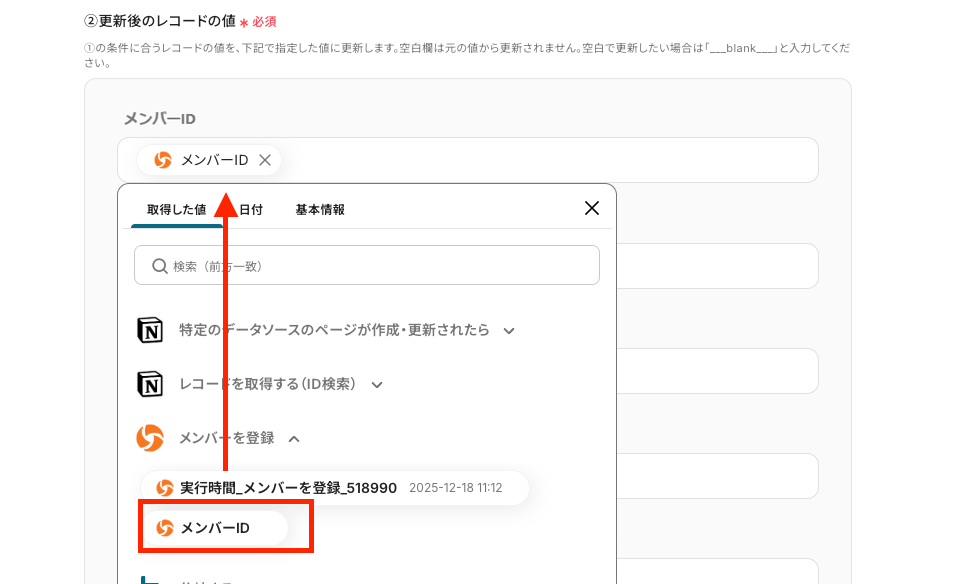
Task: Click inside the メンバーID input field
Action: tap(468, 160)
